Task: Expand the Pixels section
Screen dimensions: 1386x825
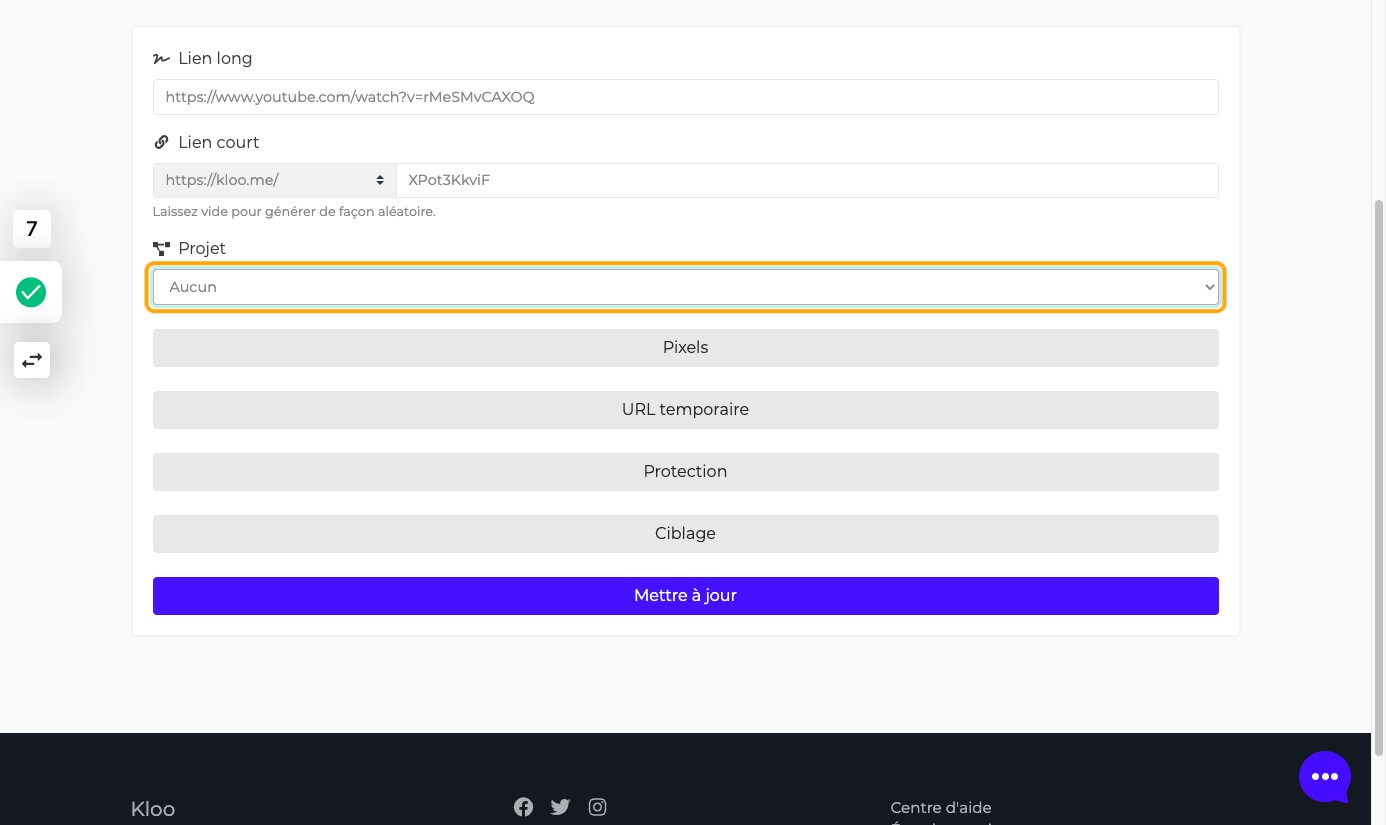Action: (685, 348)
